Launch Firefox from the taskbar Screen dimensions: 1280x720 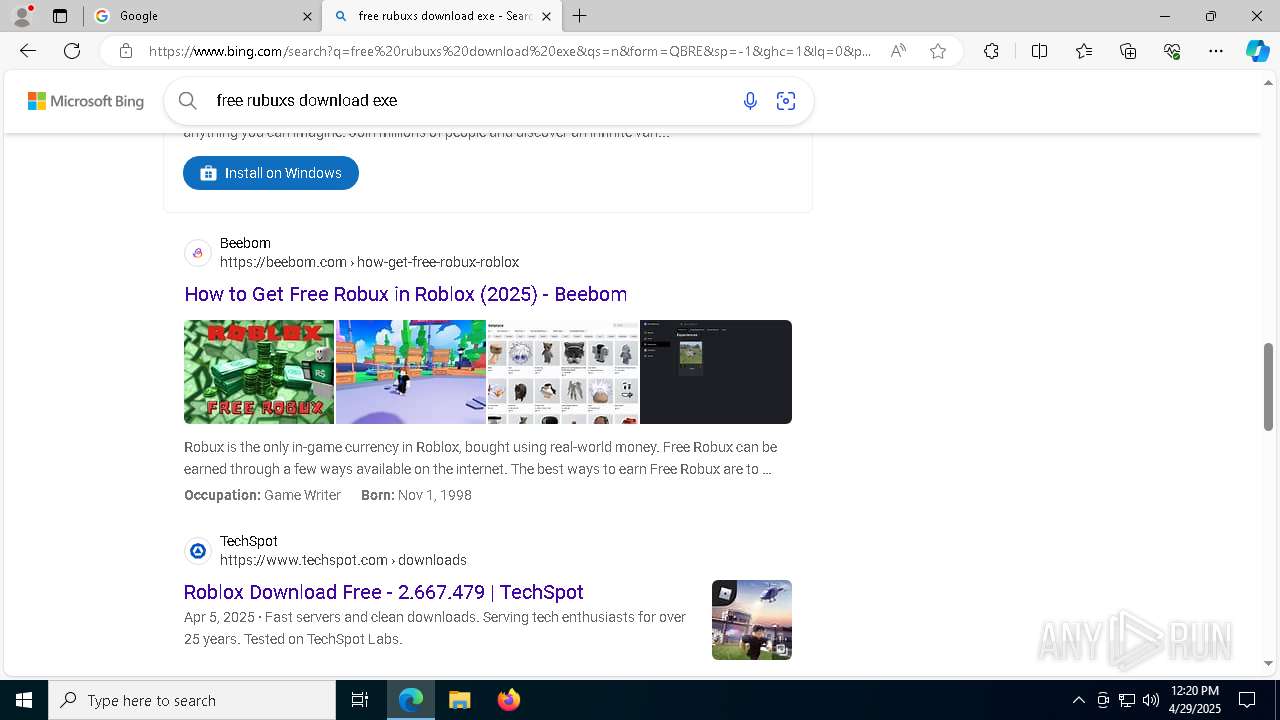pyautogui.click(x=509, y=700)
